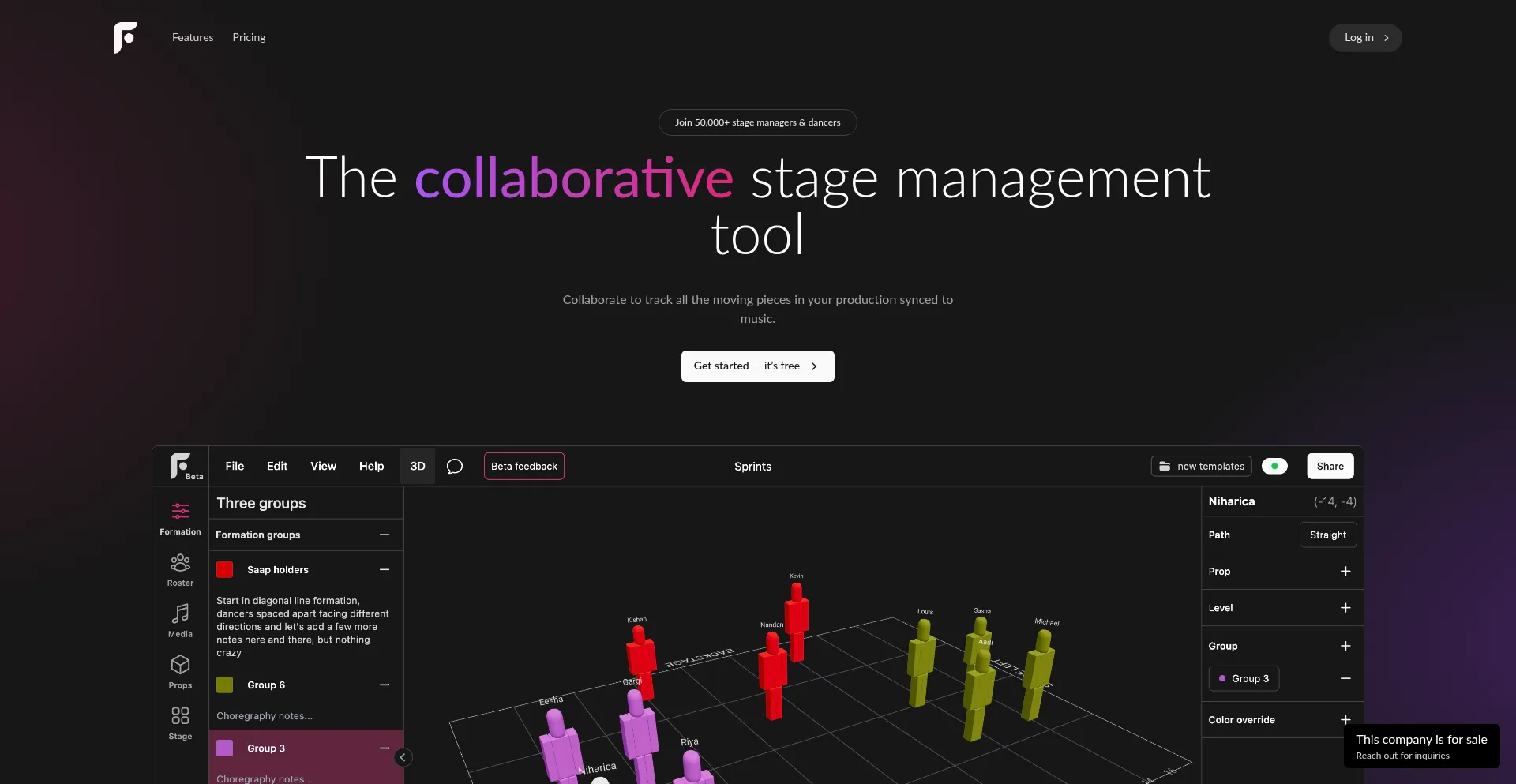
Task: Open the comments speech bubble icon
Action: click(455, 467)
